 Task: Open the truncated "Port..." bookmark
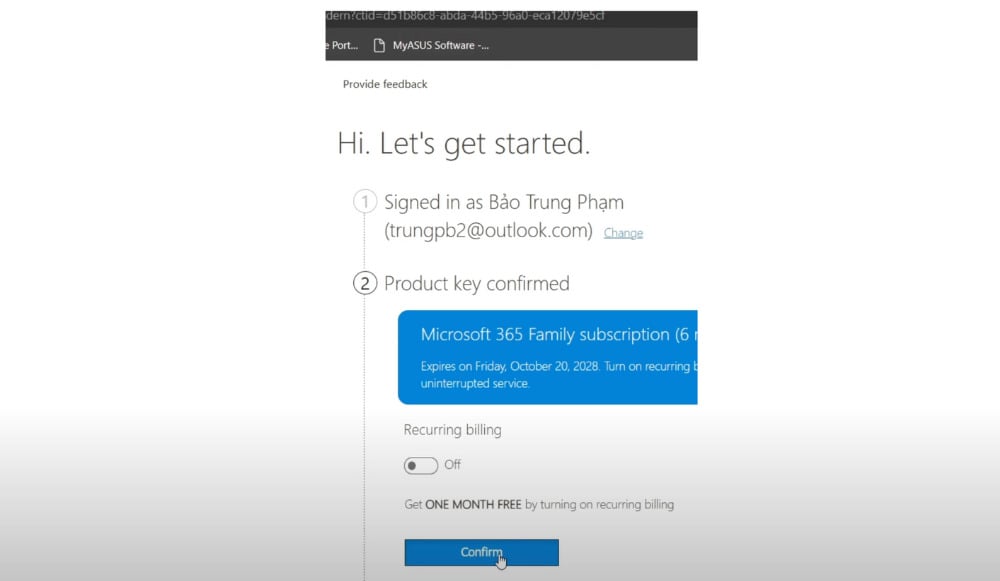tap(342, 45)
